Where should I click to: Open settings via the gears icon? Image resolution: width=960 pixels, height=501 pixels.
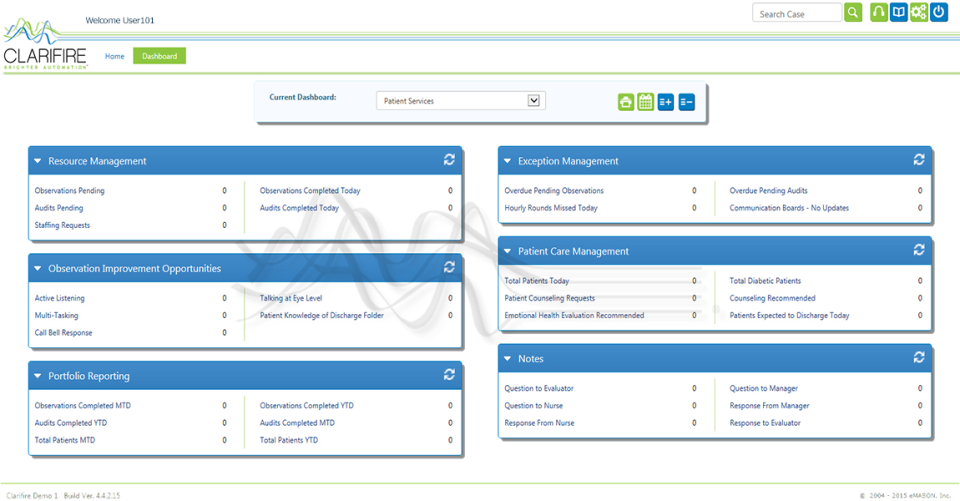919,12
